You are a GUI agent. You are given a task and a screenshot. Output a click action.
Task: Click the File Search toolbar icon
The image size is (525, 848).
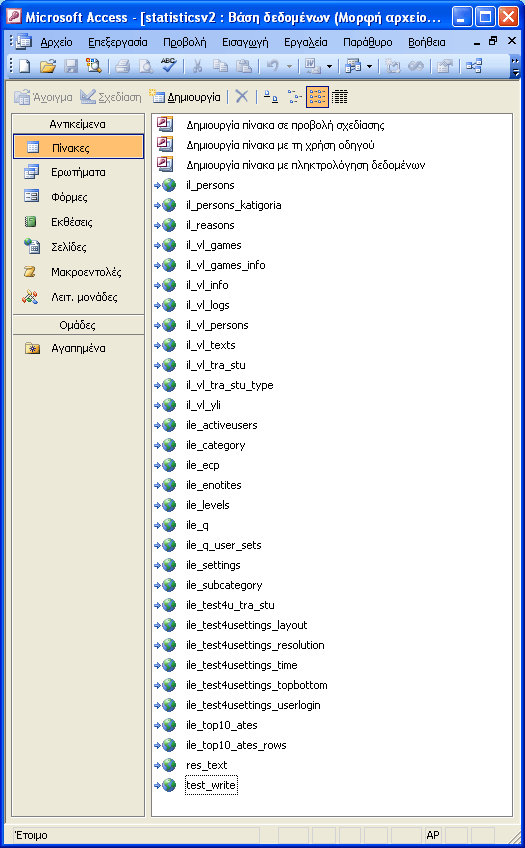pos(94,66)
